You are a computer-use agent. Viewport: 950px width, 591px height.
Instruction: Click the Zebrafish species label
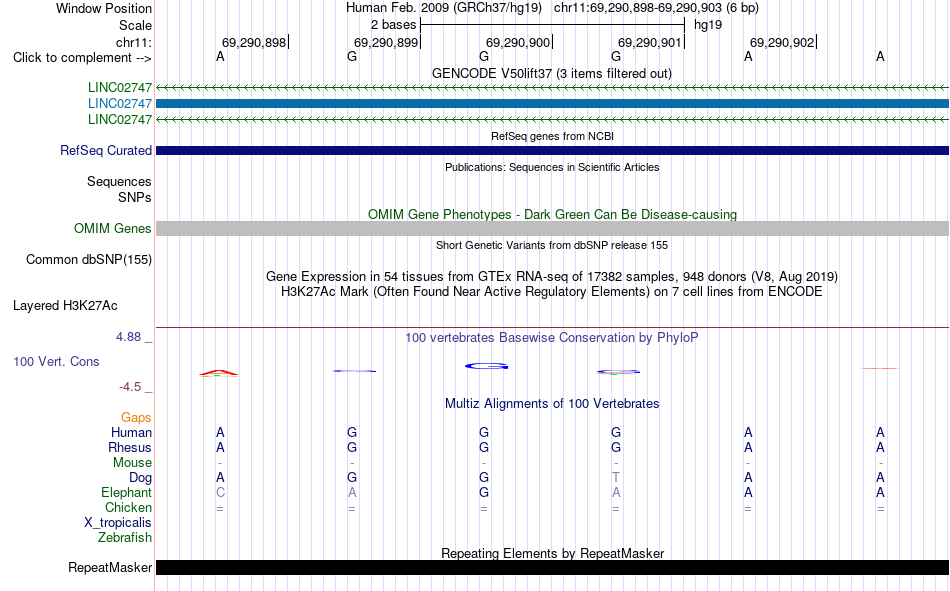(124, 538)
